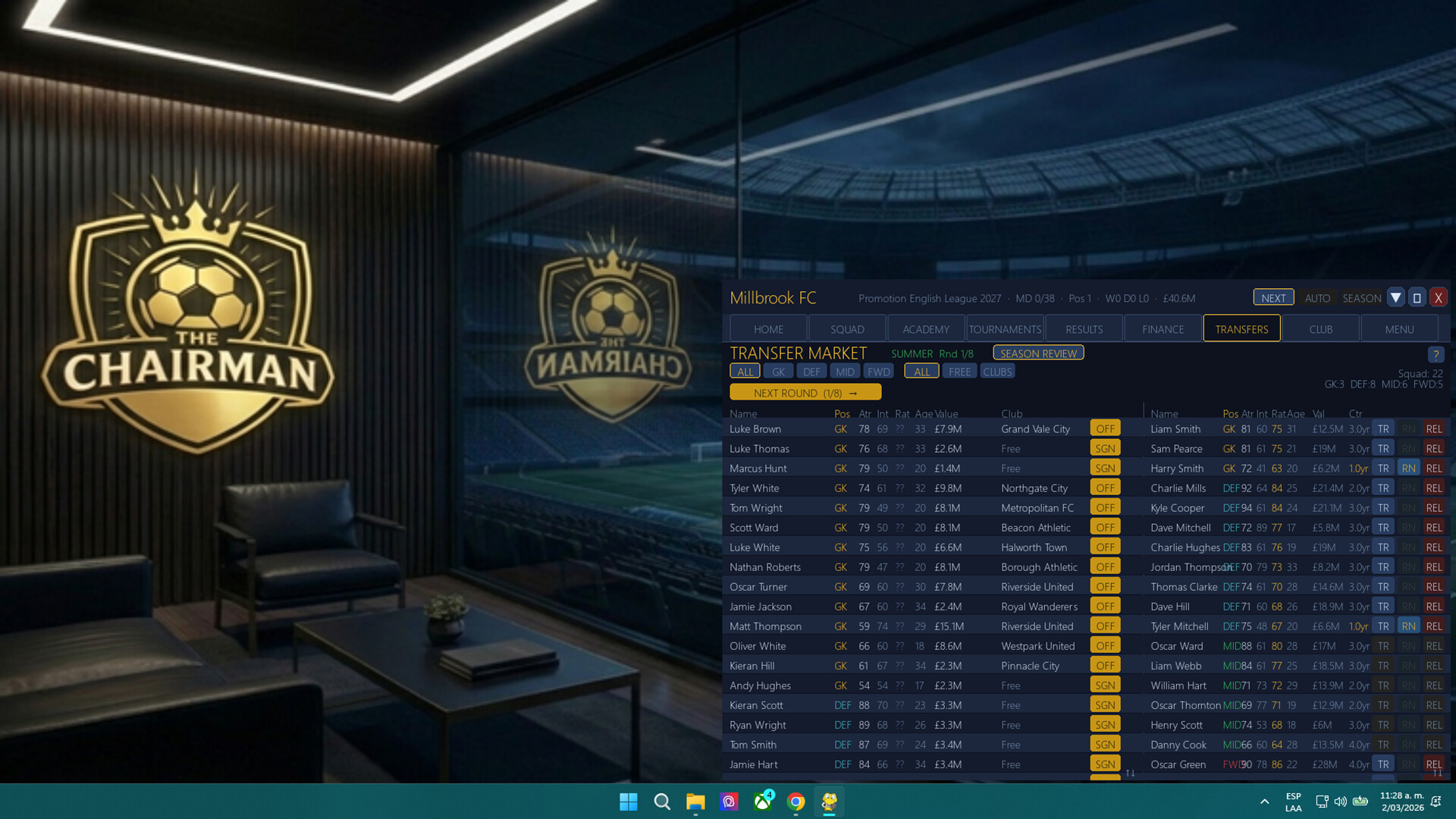1456x819 pixels.
Task: Open the Photos app from the taskbar
Action: tap(729, 802)
